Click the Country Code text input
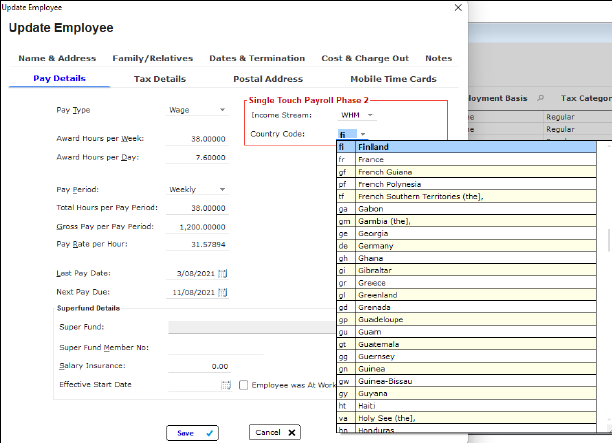The width and height of the screenshot is (612, 443). pyautogui.click(x=347, y=134)
